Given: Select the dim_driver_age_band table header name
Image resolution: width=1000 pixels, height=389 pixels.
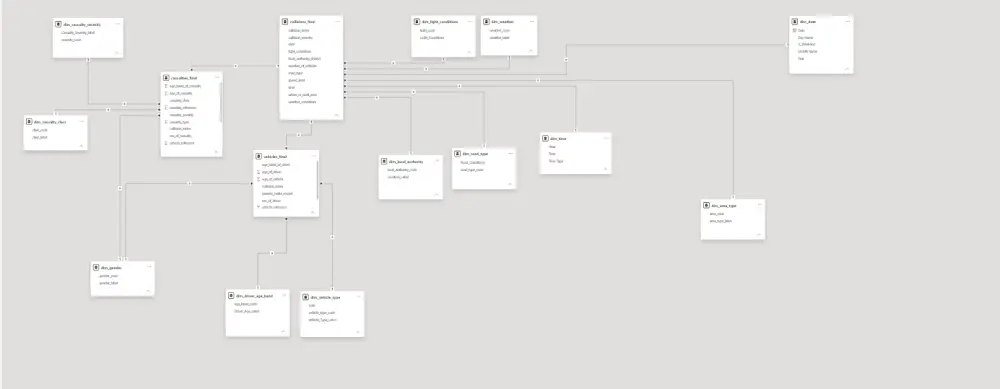Looking at the screenshot, I should pyautogui.click(x=254, y=297).
